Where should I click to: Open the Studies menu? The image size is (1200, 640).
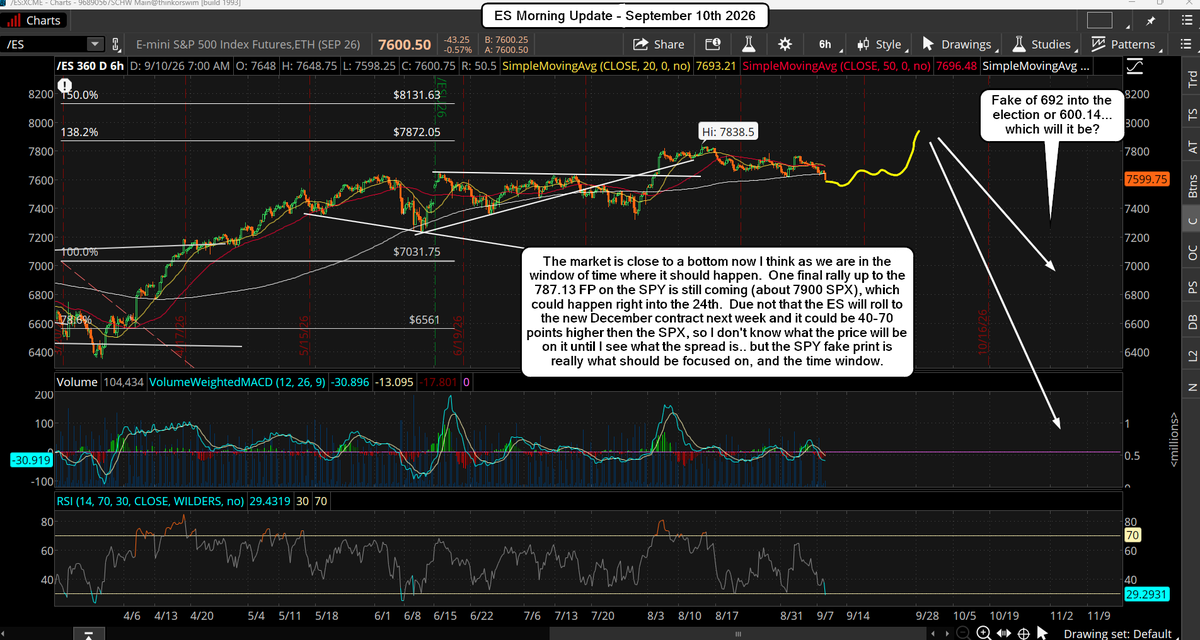(x=1044, y=44)
